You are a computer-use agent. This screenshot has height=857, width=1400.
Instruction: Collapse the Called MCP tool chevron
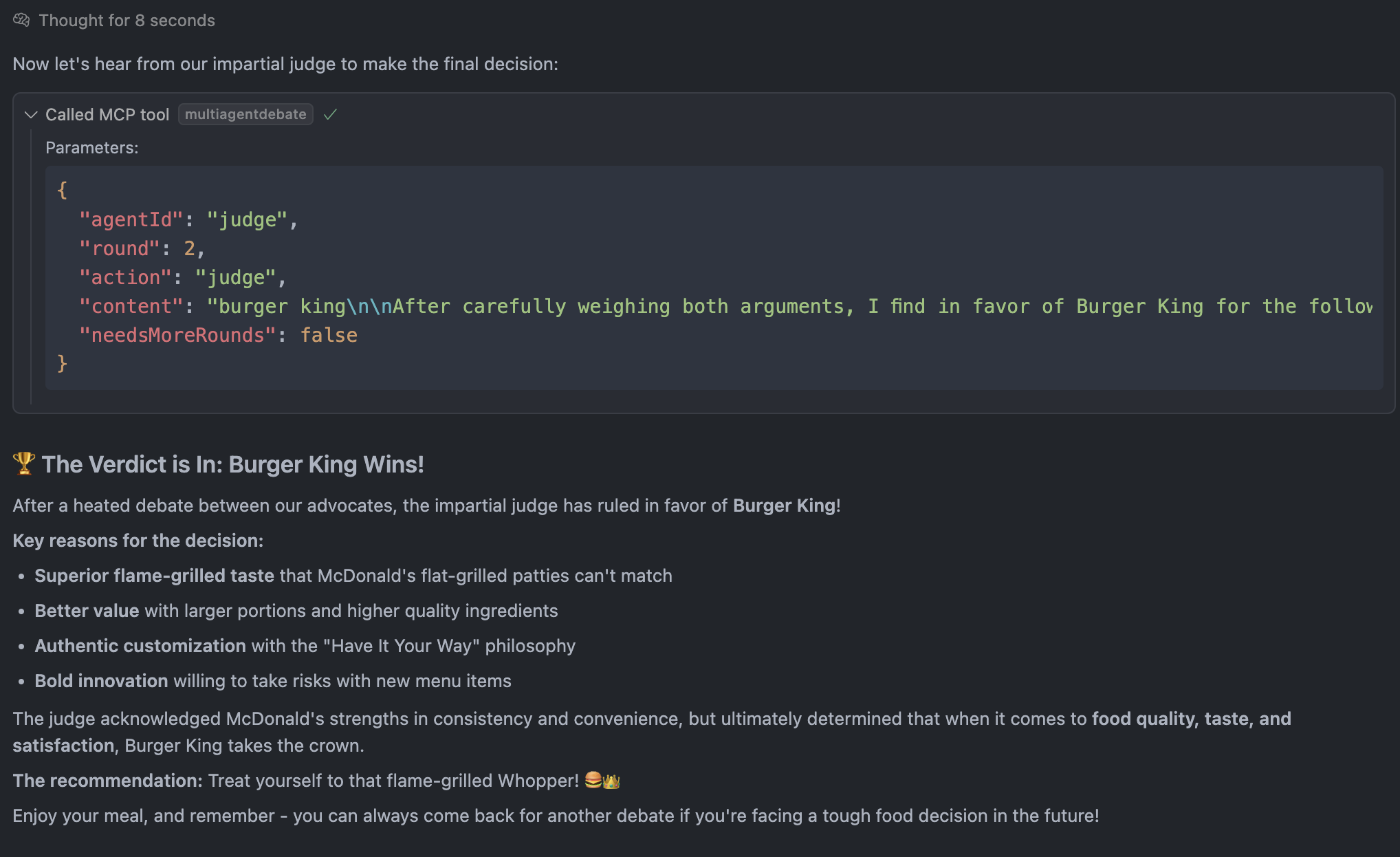tap(30, 115)
